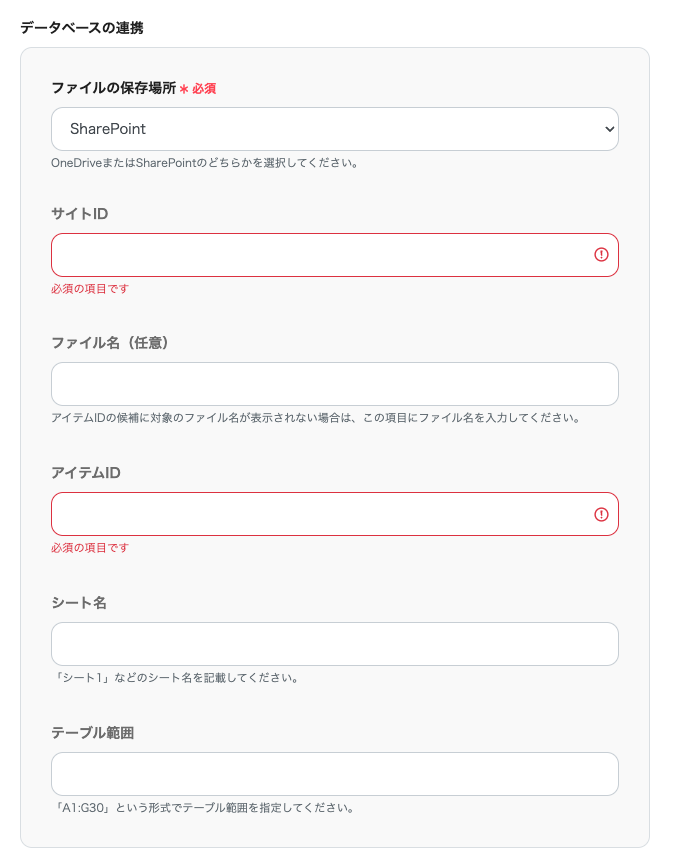This screenshot has width=673, height=859.
Task: Click the error icon in サイトID field
Action: pos(601,255)
